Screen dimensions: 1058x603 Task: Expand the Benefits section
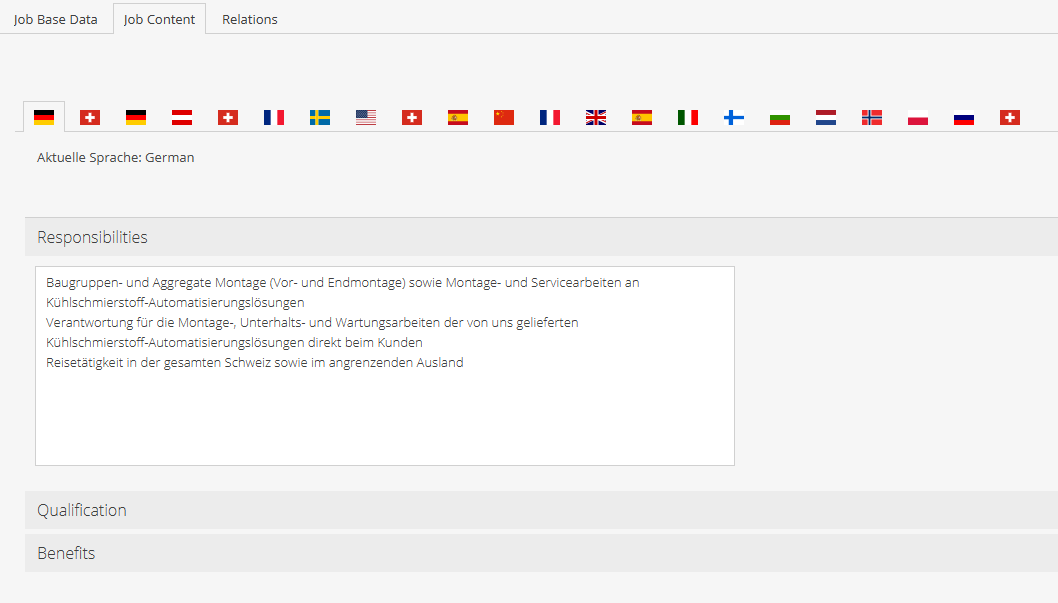tap(66, 553)
